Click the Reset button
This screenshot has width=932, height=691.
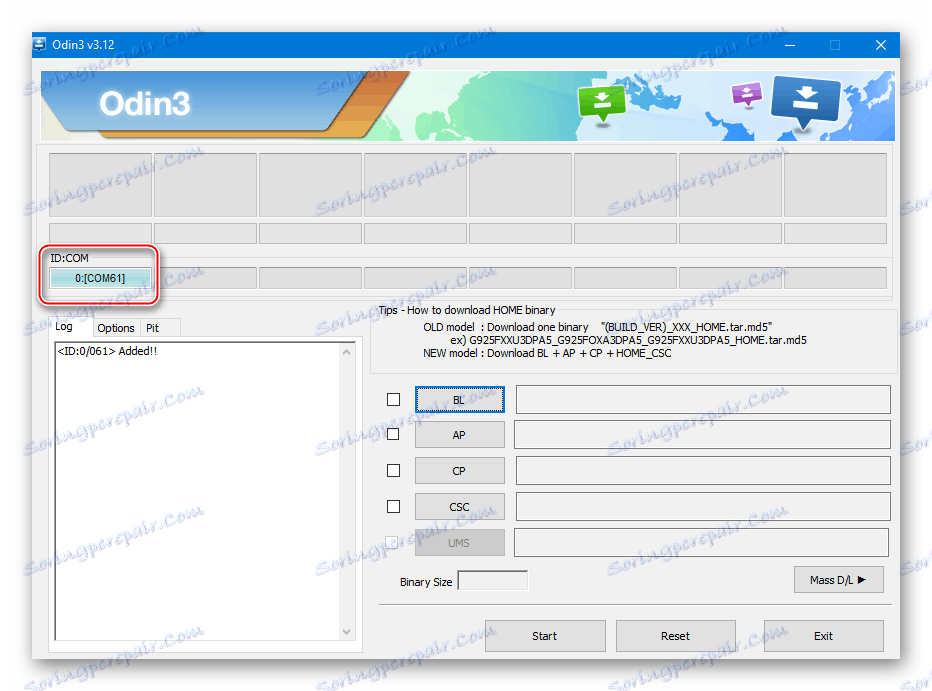676,636
